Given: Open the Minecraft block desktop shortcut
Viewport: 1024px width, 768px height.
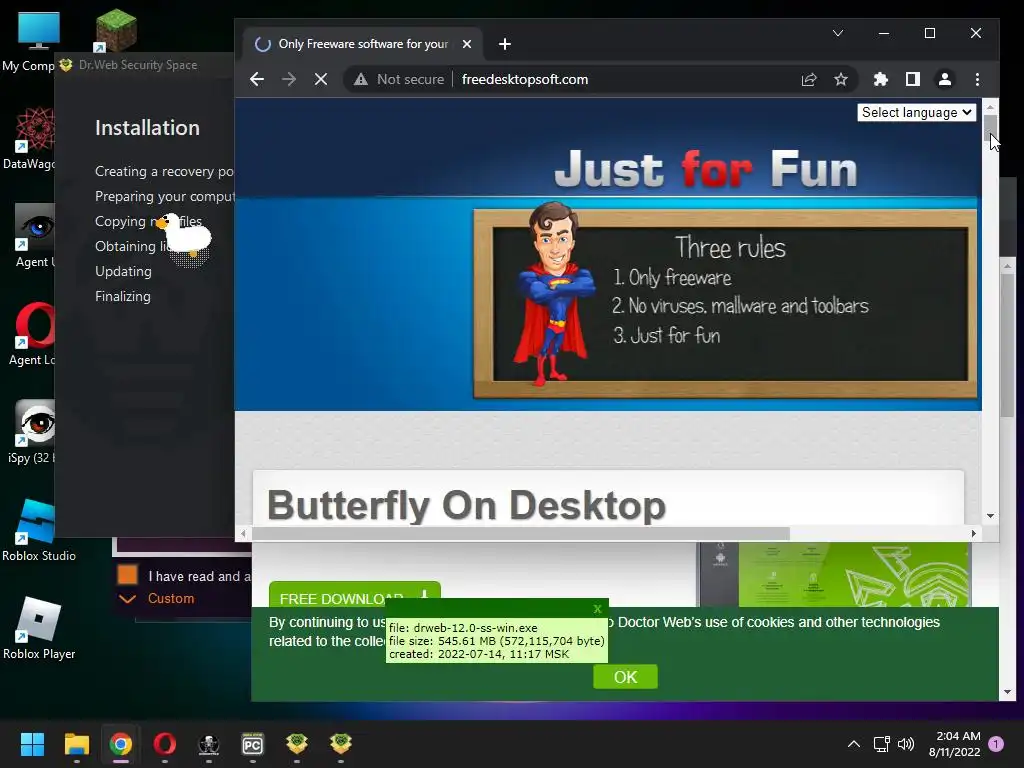Looking at the screenshot, I should (116, 31).
